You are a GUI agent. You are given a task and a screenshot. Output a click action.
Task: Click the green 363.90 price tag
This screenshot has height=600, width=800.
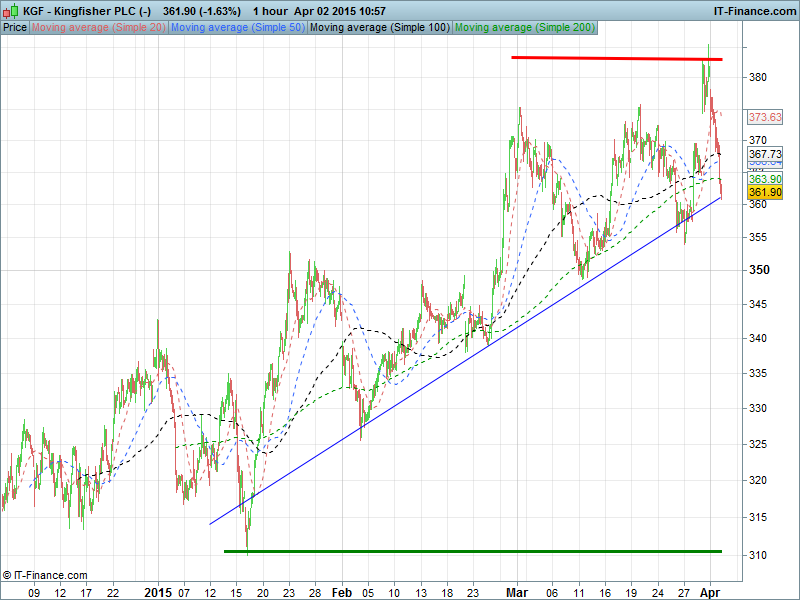coord(765,179)
